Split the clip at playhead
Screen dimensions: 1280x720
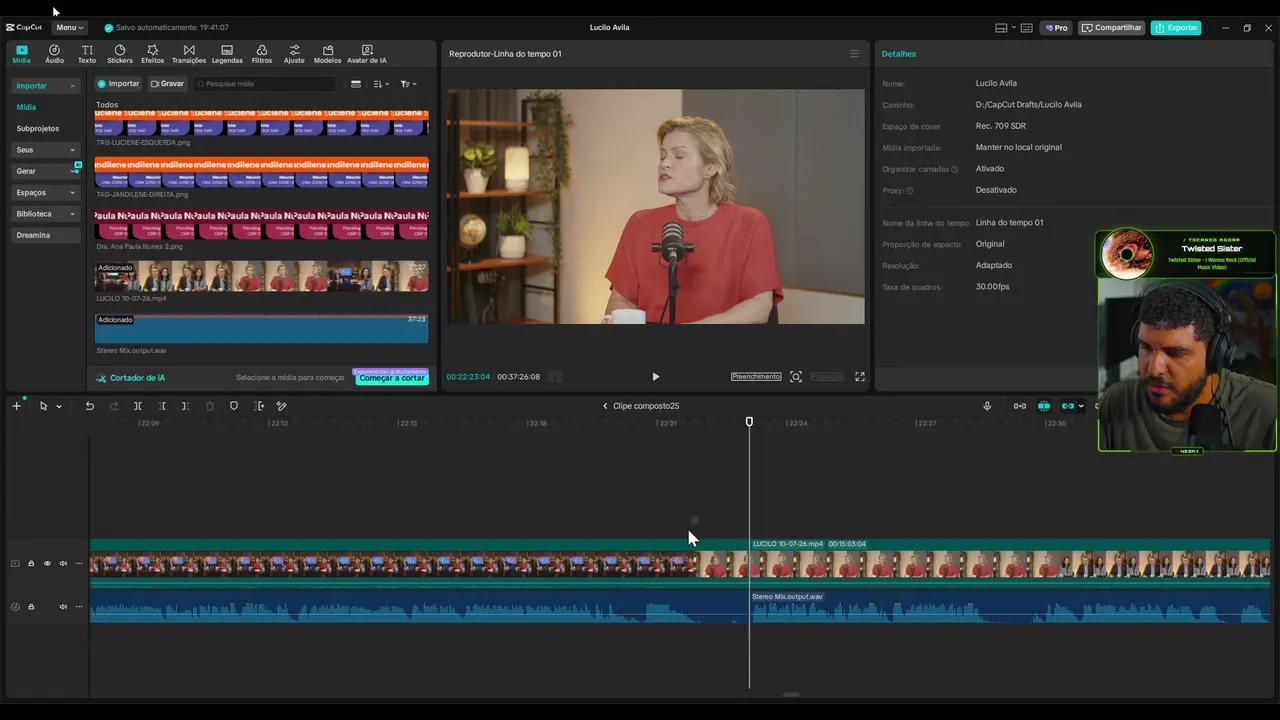click(138, 406)
